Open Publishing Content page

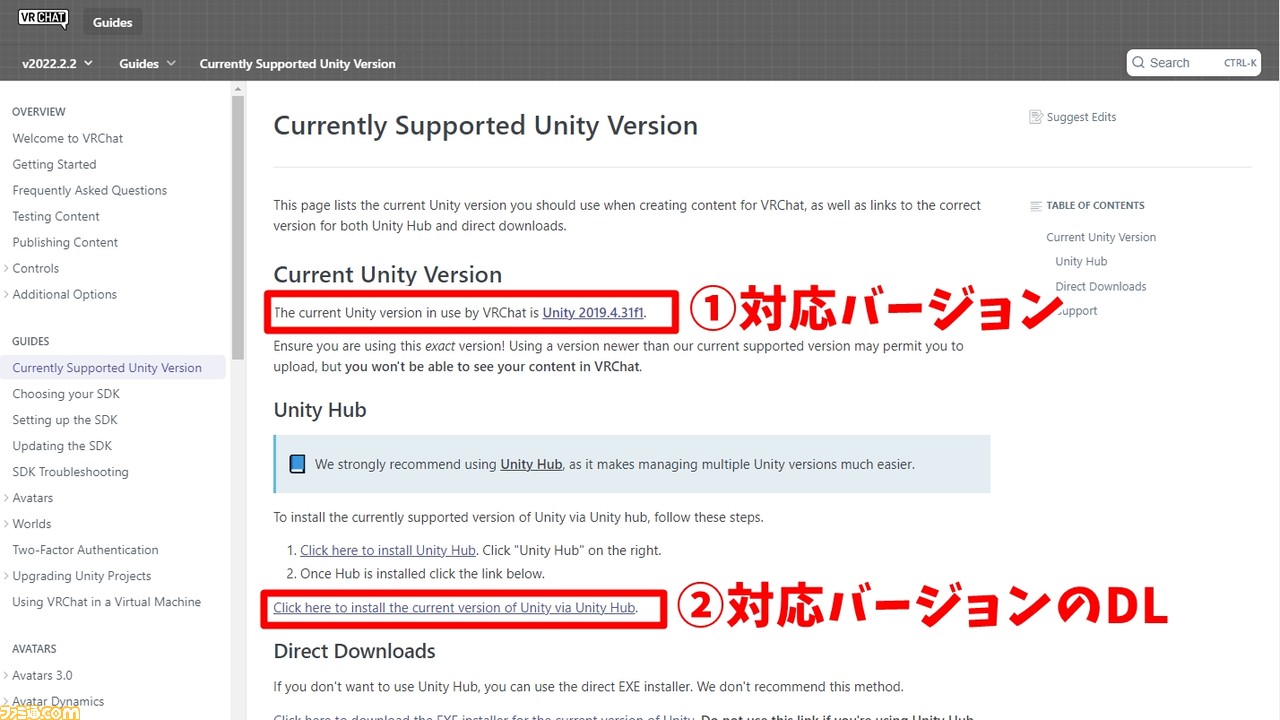click(65, 242)
